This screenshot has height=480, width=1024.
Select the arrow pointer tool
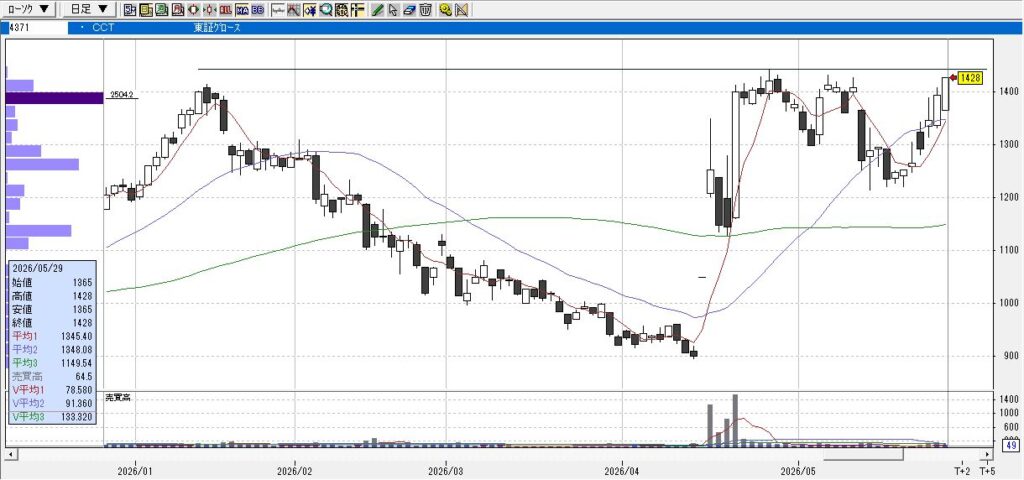tap(393, 10)
